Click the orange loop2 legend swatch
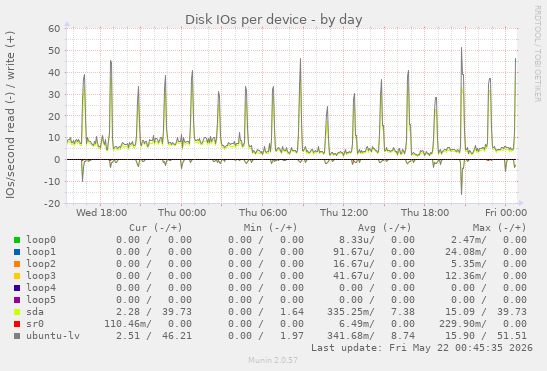This screenshot has width=547, height=371. coord(17,264)
